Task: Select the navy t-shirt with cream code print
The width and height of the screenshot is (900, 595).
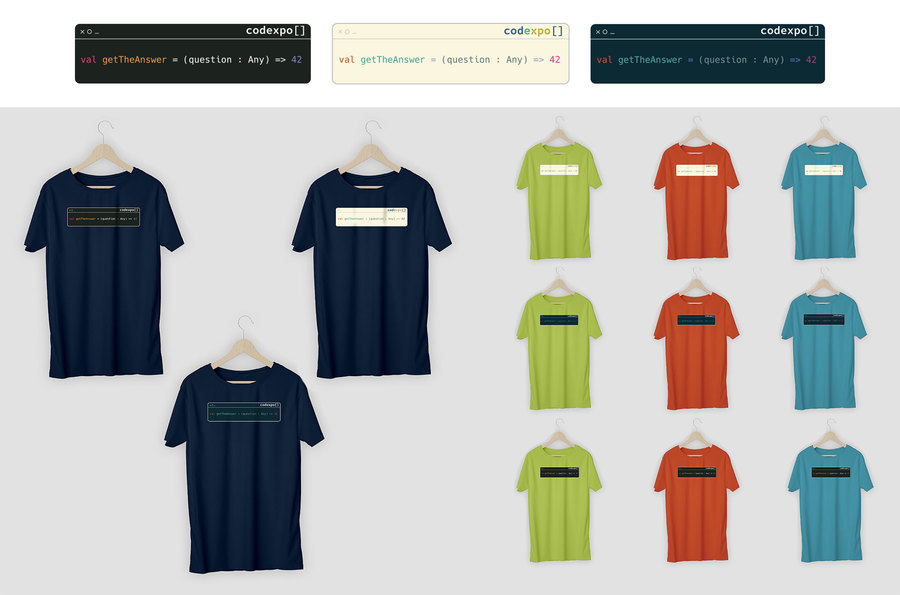Action: point(371,273)
